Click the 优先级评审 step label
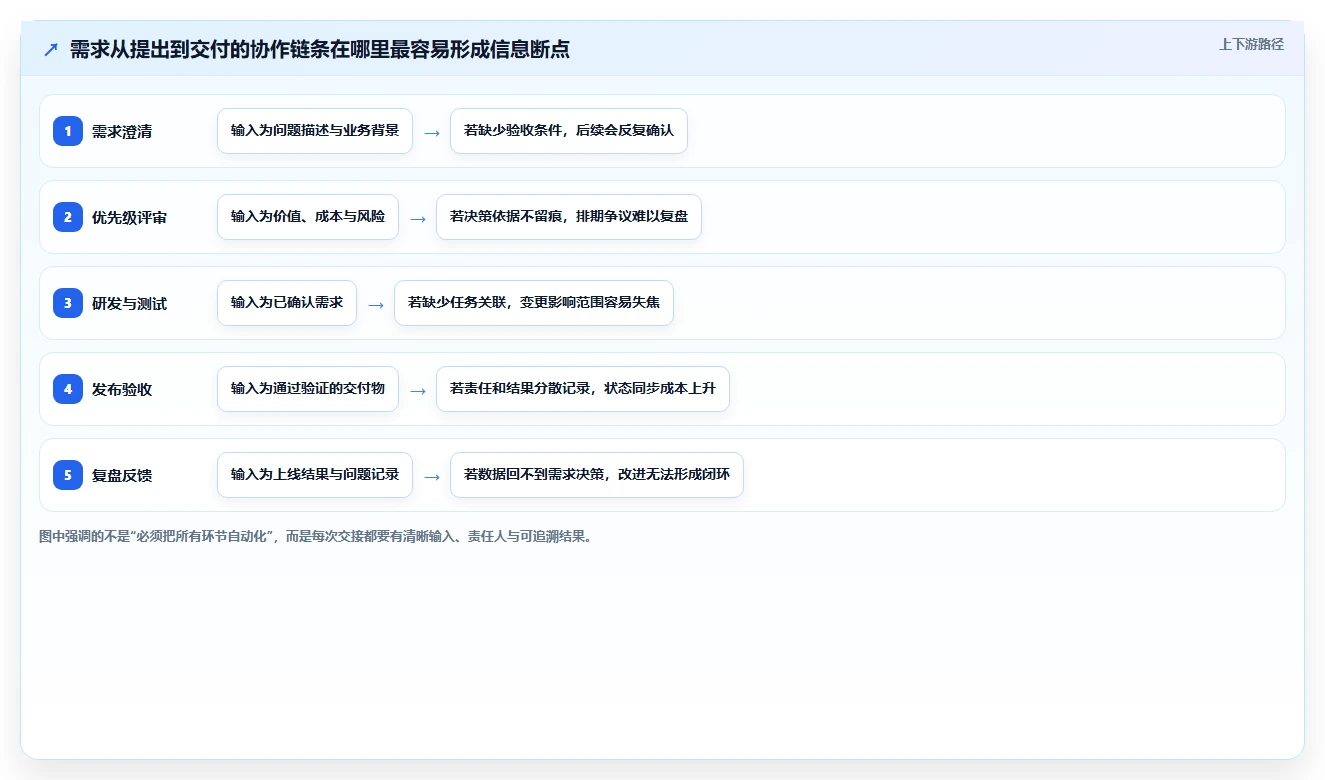Viewport: 1325px width, 780px height. click(130, 217)
